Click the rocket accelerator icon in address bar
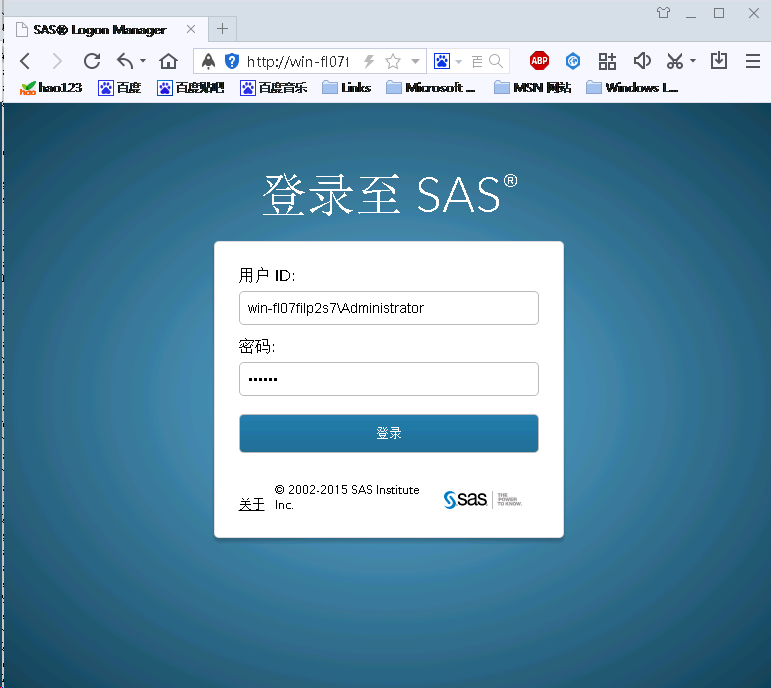This screenshot has width=771, height=688. 208,61
